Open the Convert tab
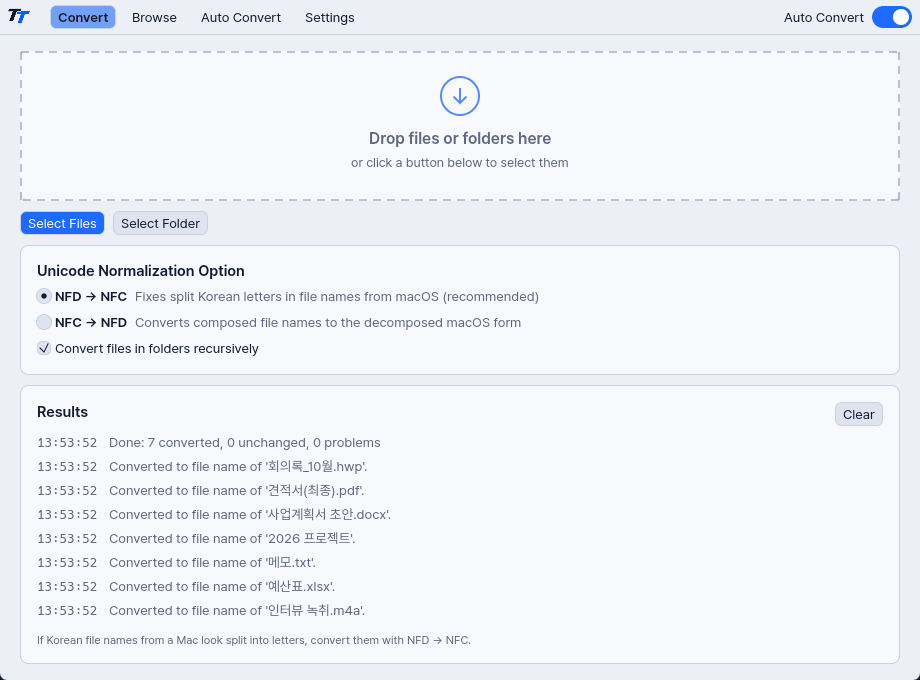 click(x=83, y=18)
